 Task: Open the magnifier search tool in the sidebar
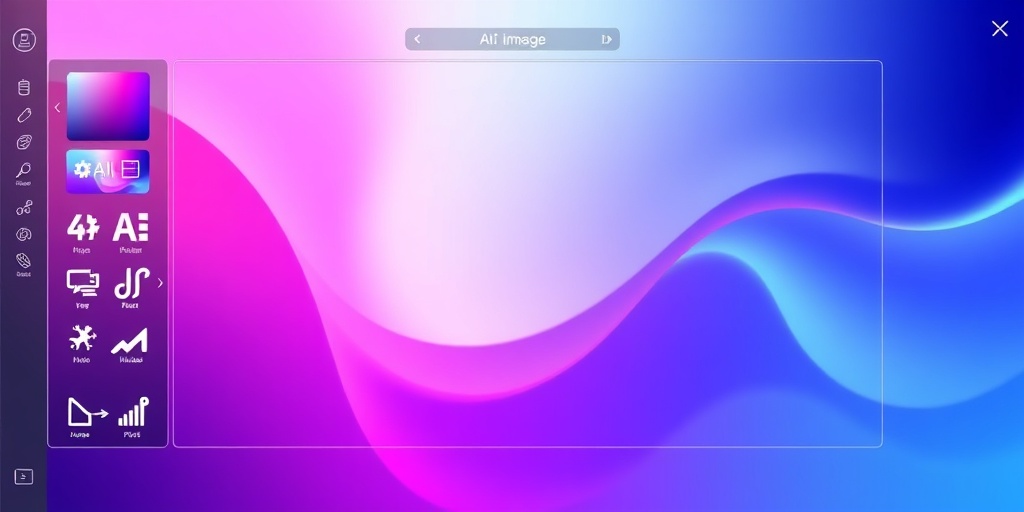pos(24,171)
